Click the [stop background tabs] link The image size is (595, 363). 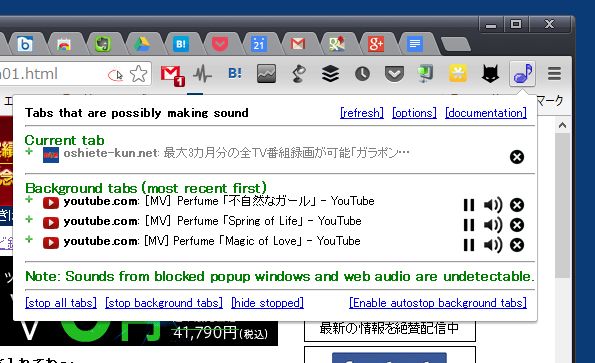(x=164, y=303)
